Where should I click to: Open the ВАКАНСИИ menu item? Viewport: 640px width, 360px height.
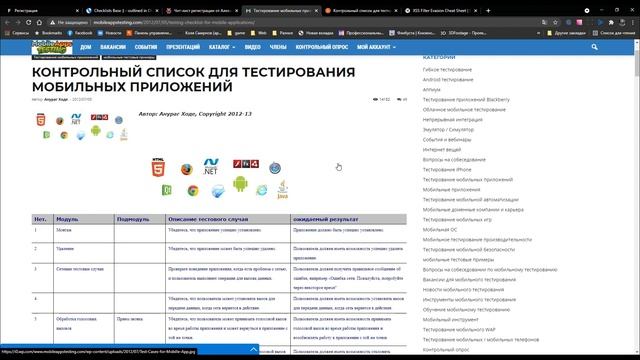tap(113, 47)
